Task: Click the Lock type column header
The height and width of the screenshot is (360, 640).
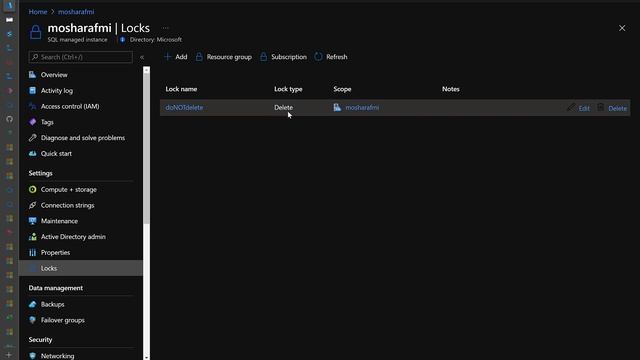Action: click(x=288, y=89)
